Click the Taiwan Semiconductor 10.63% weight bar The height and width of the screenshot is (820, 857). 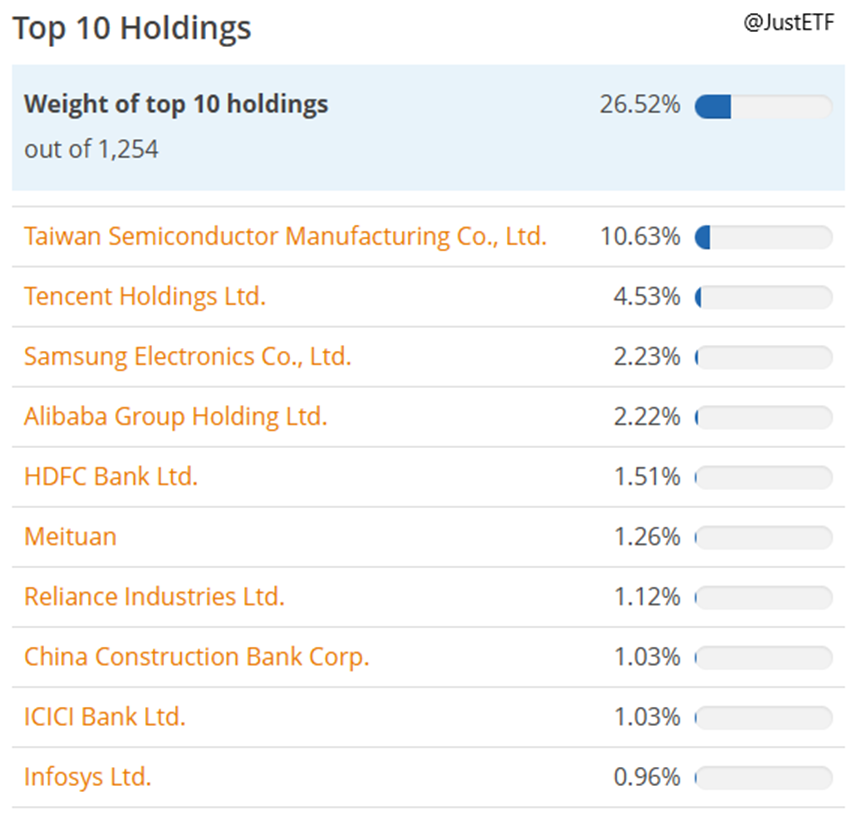click(x=763, y=238)
